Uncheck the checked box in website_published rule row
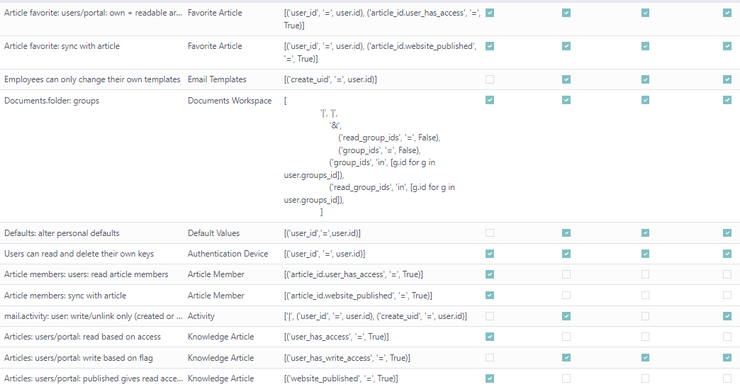 click(x=489, y=378)
